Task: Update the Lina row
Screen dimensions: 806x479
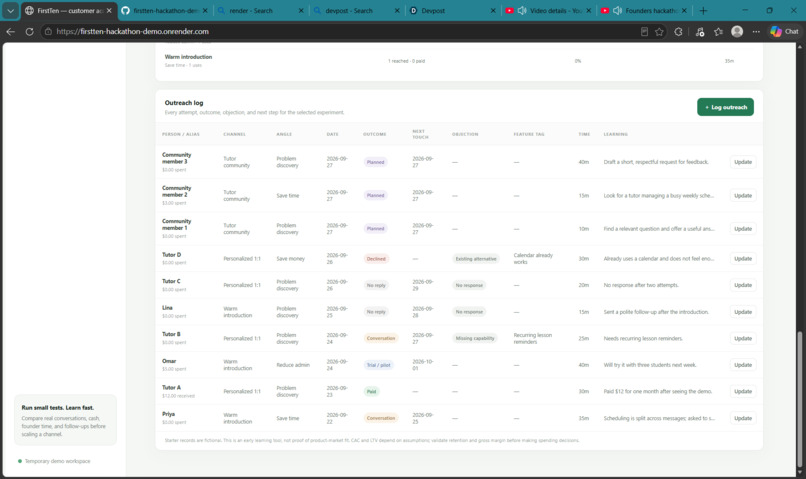Action: pyautogui.click(x=743, y=312)
